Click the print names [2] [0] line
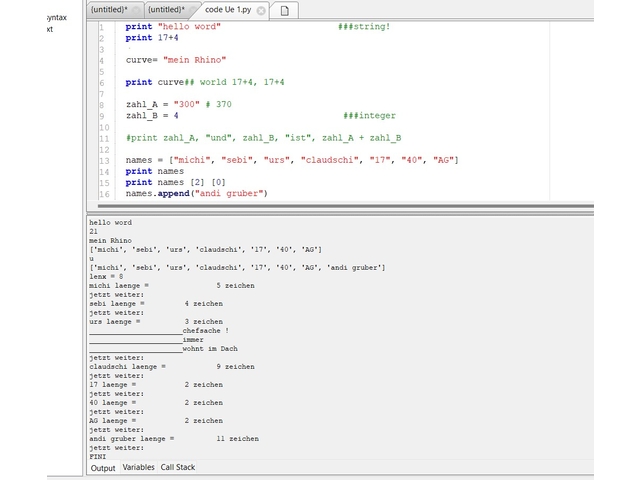Screen dimensions: 640x480 176,182
